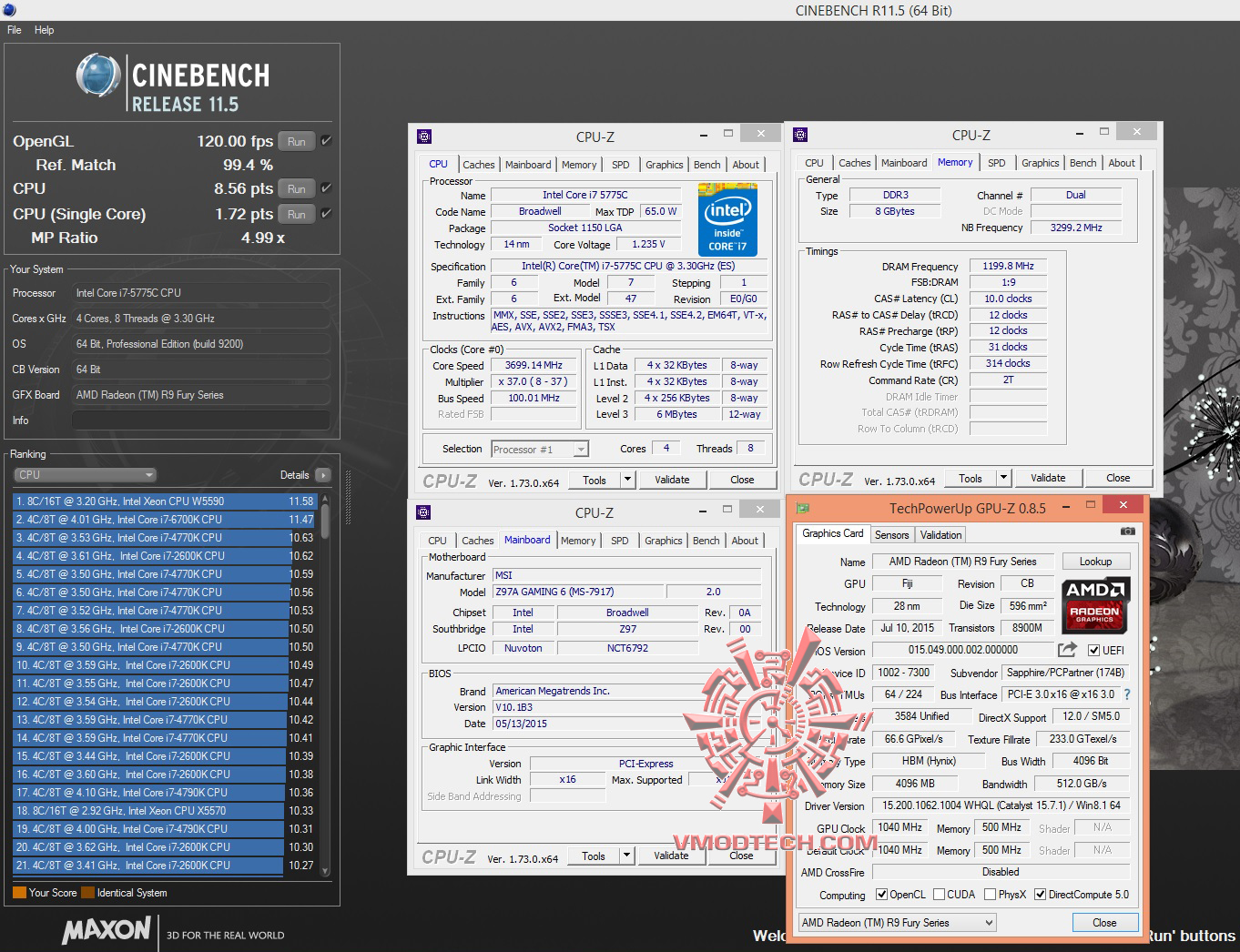Switch to Graphics tab in CPU-Z Memory window

tap(1041, 163)
